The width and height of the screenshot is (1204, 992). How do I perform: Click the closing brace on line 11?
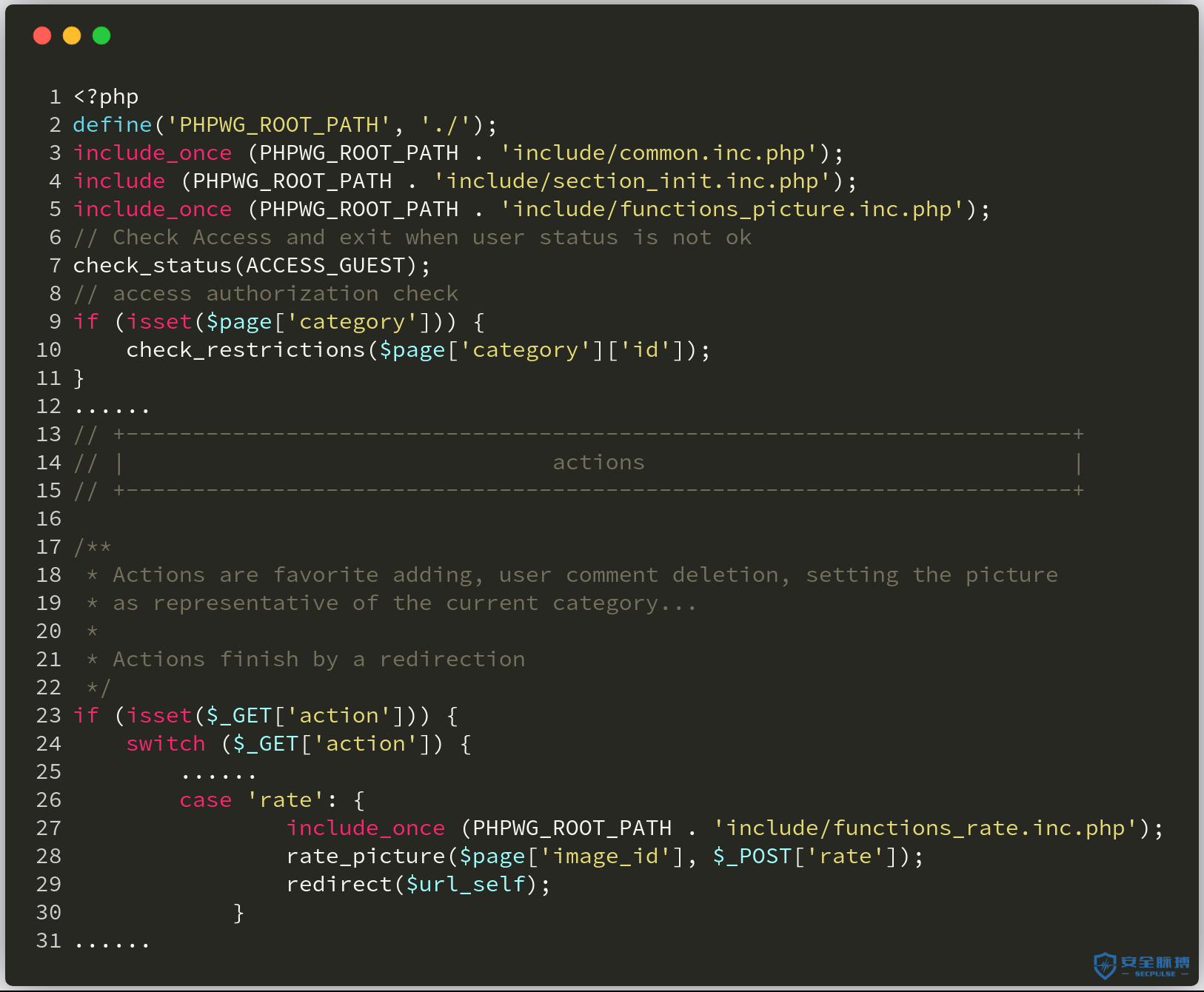pos(79,378)
